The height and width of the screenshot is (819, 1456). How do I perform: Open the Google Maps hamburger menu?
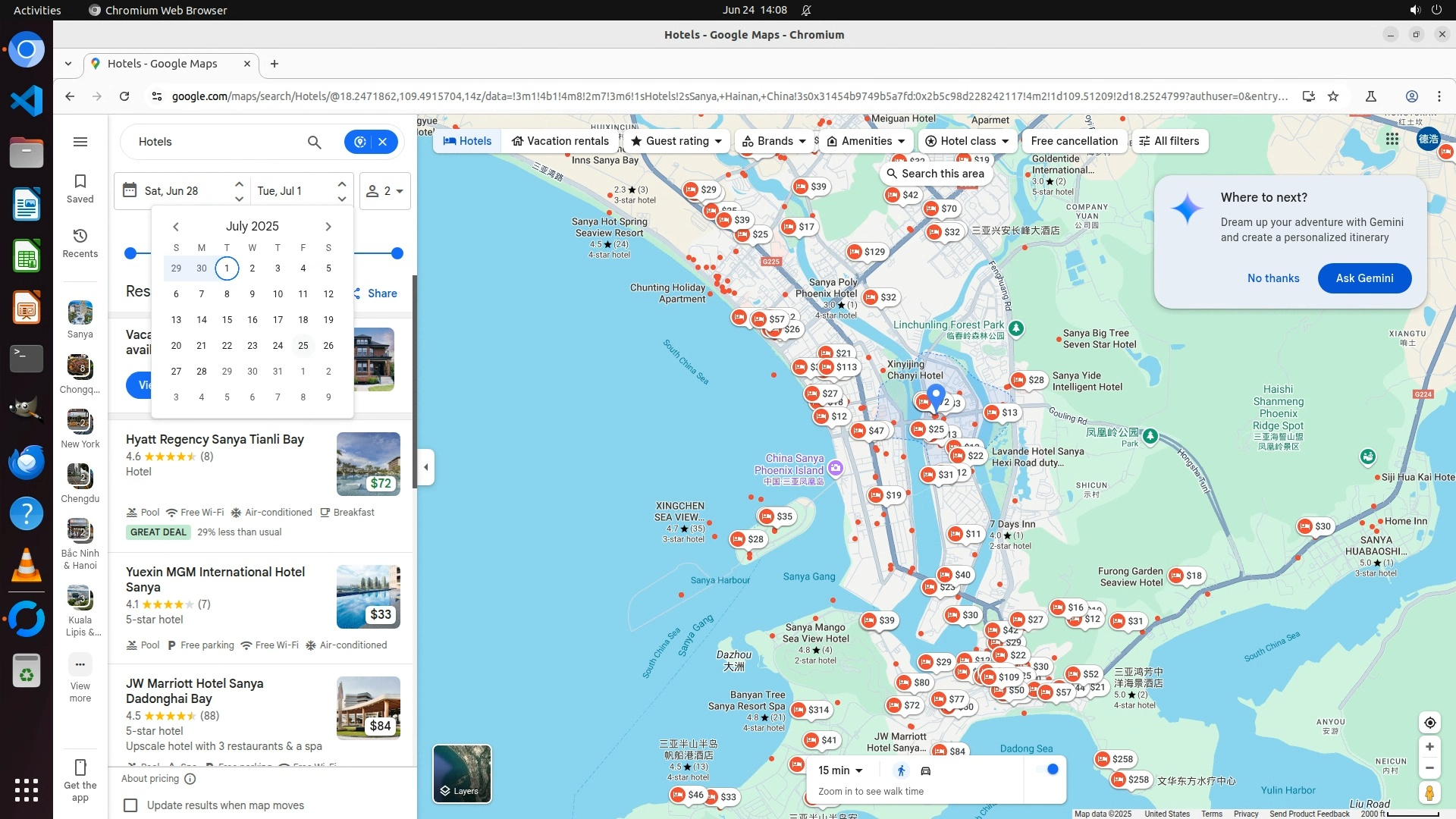tap(80, 142)
